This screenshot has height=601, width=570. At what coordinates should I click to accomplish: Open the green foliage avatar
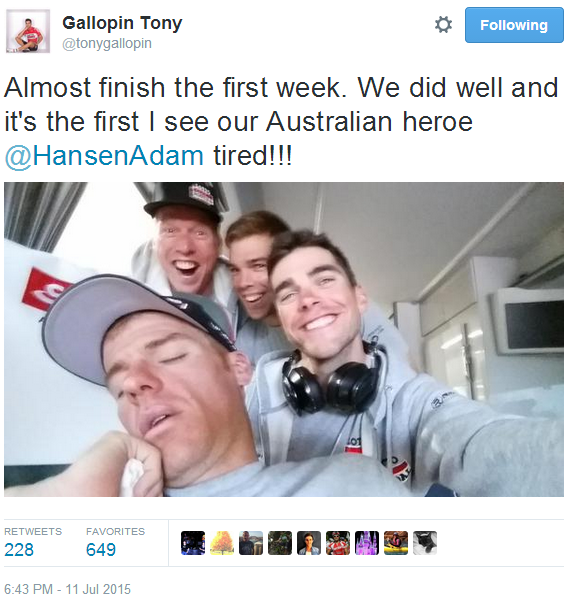point(280,543)
